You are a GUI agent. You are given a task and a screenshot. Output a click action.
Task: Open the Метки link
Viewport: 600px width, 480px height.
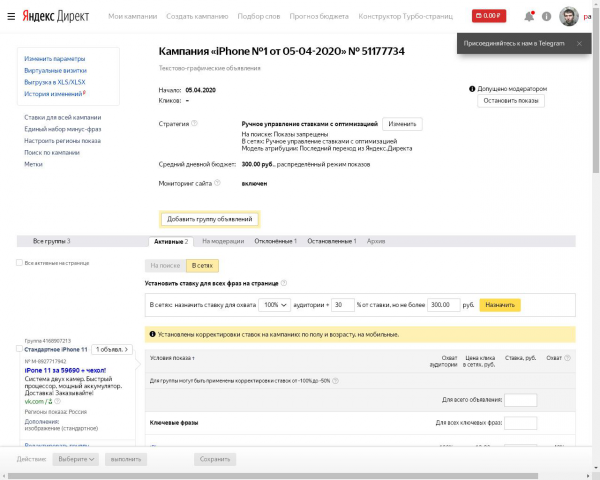[x=33, y=164]
